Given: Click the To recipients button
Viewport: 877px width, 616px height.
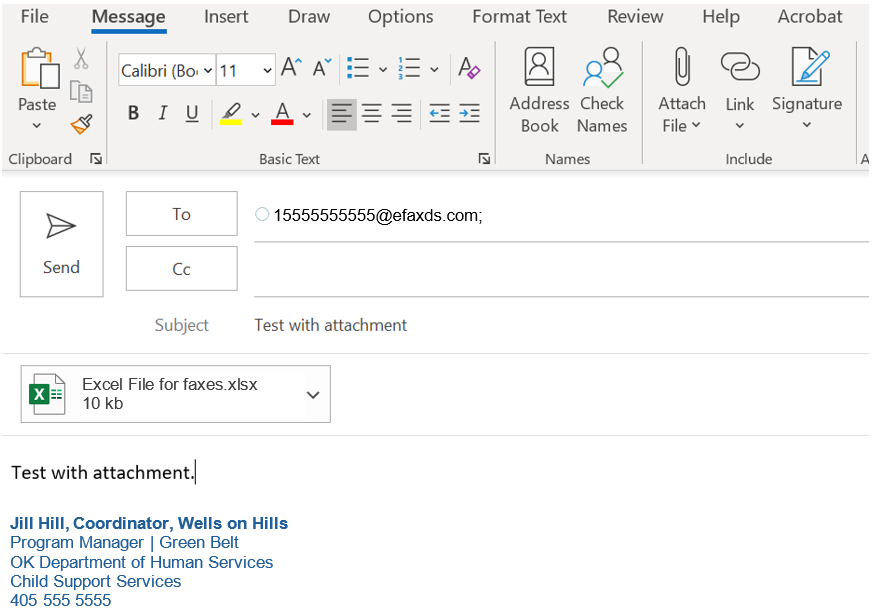Looking at the screenshot, I should (182, 214).
